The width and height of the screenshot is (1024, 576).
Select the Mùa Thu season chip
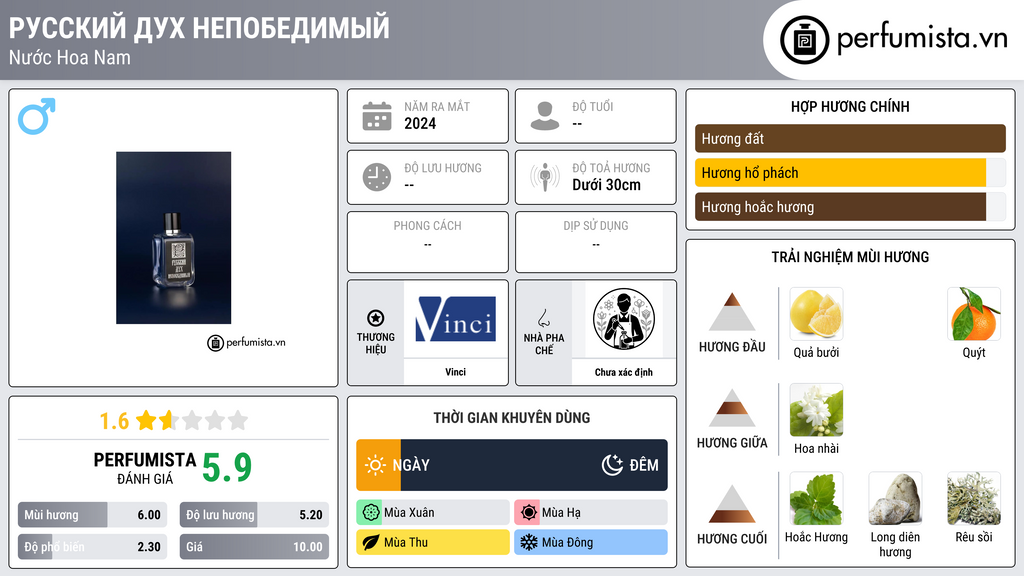433,542
